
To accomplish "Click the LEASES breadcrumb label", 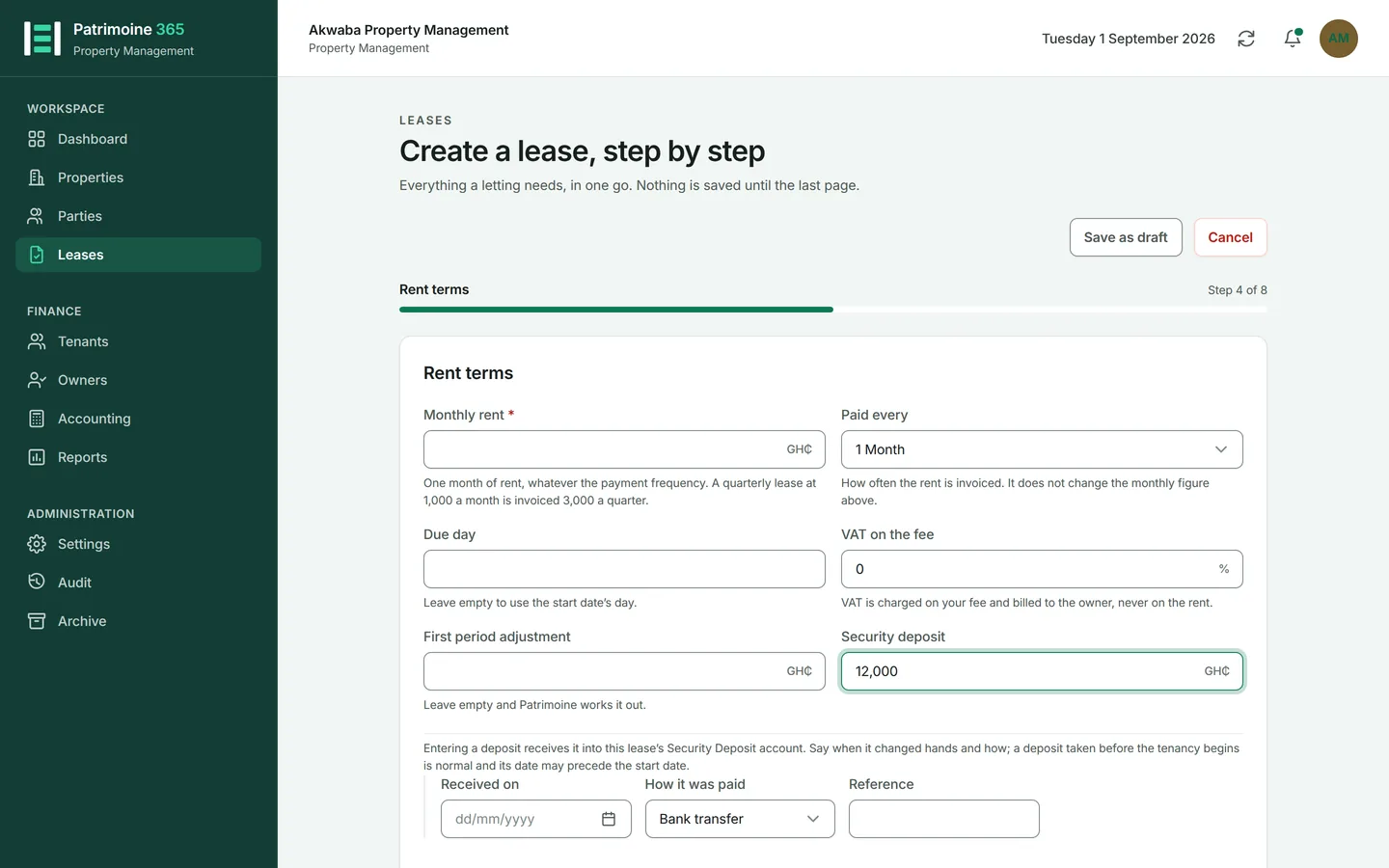I will click(425, 121).
